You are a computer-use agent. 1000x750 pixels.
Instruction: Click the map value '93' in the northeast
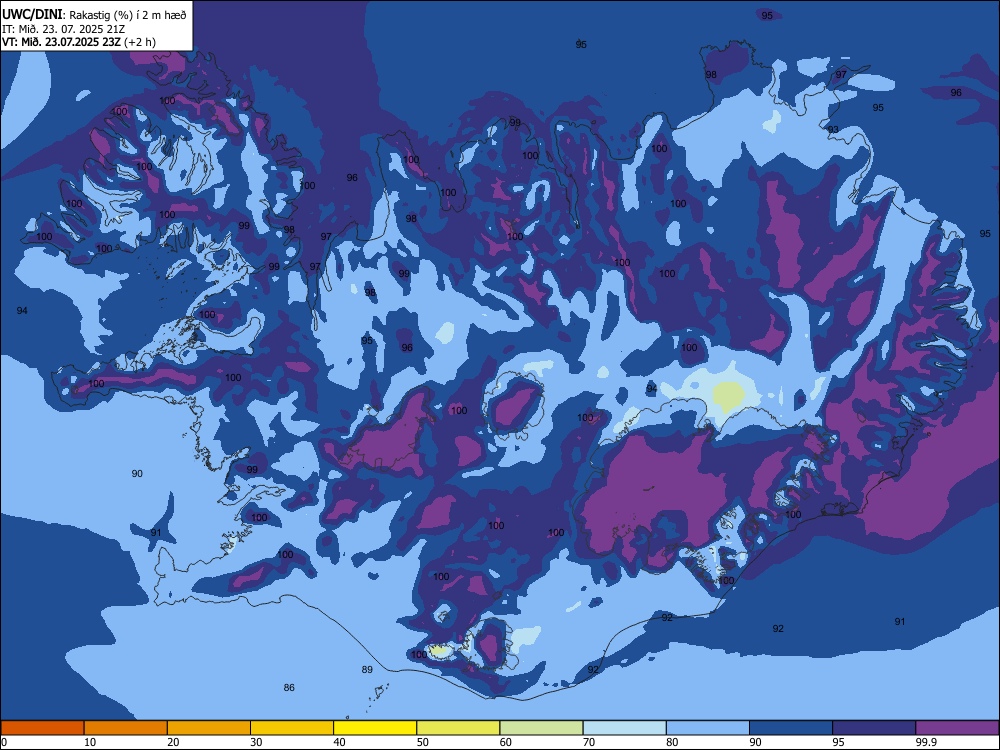pos(834,129)
